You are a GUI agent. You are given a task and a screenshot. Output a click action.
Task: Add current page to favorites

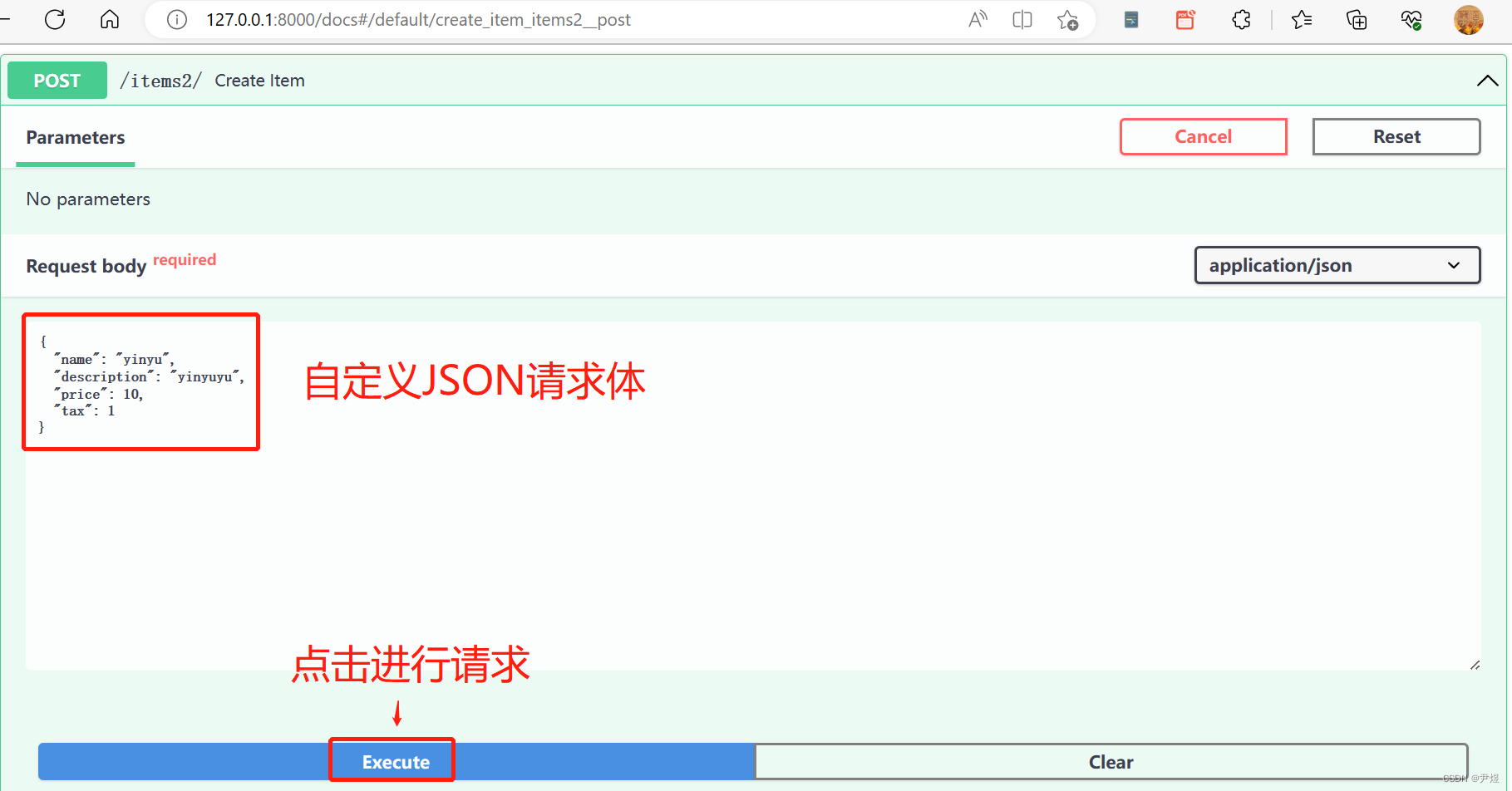1068,19
